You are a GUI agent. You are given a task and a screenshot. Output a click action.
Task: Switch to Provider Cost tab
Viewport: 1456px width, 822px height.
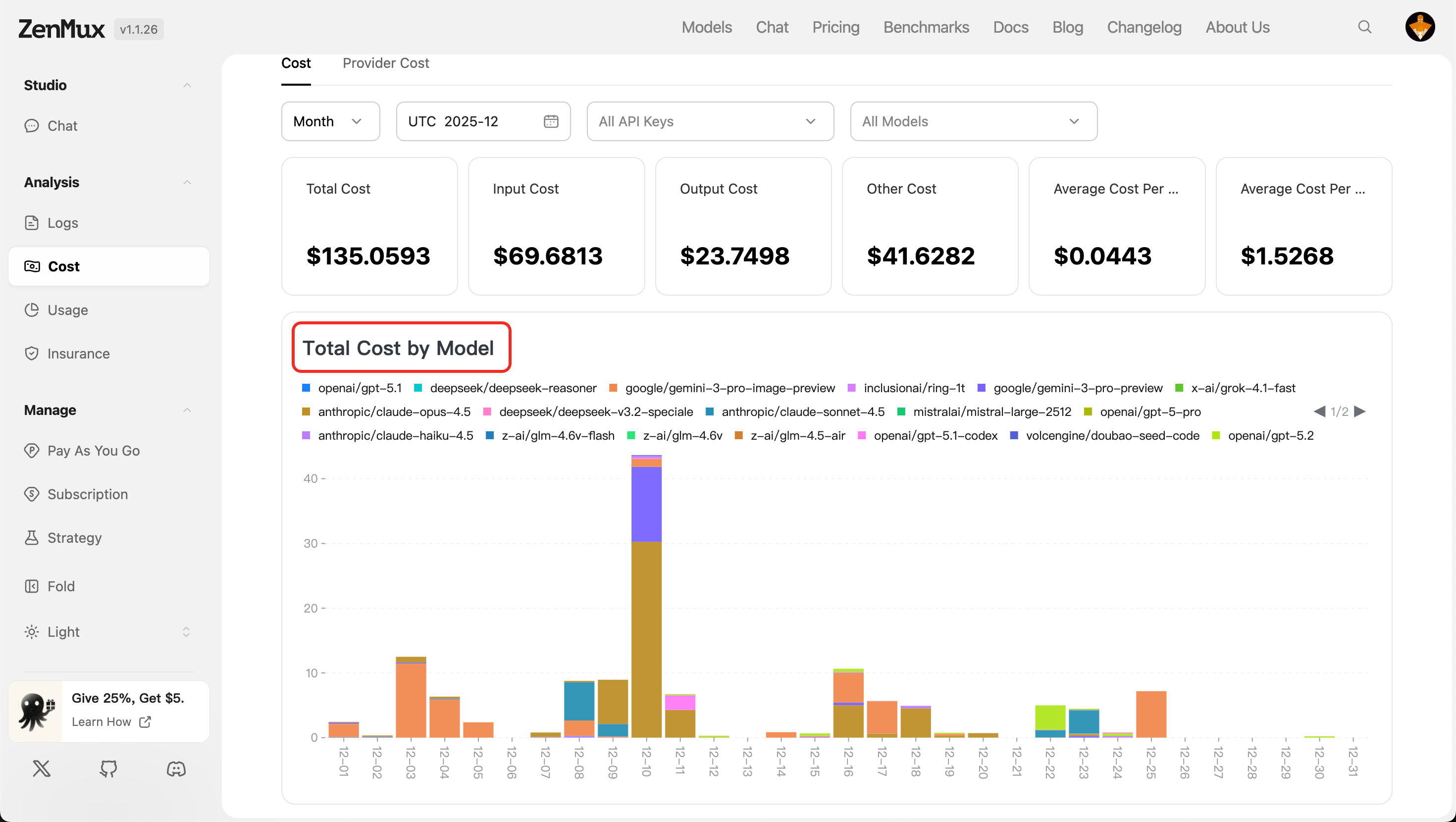tap(385, 63)
